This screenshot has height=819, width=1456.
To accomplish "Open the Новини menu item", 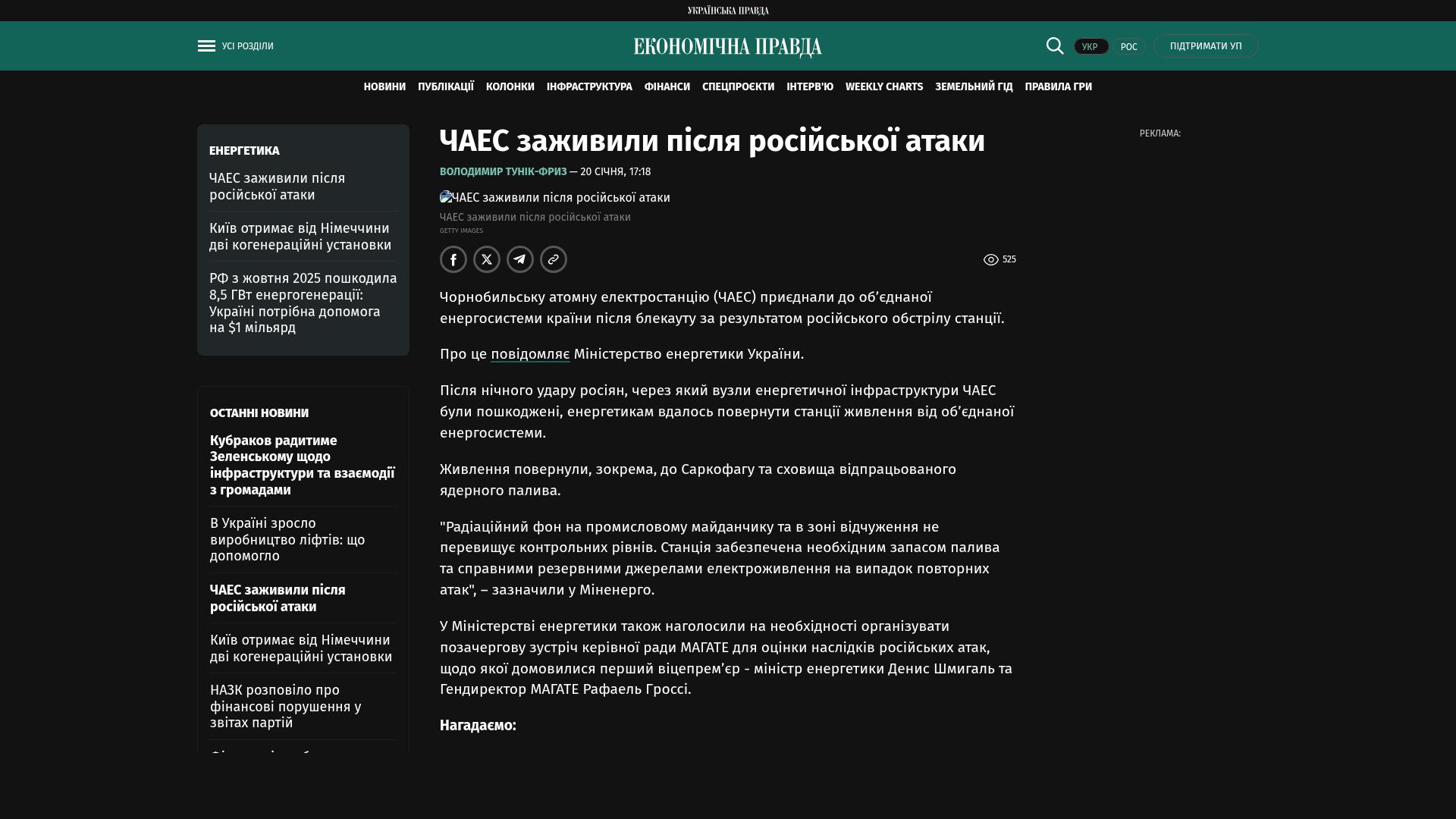I will coord(384,87).
